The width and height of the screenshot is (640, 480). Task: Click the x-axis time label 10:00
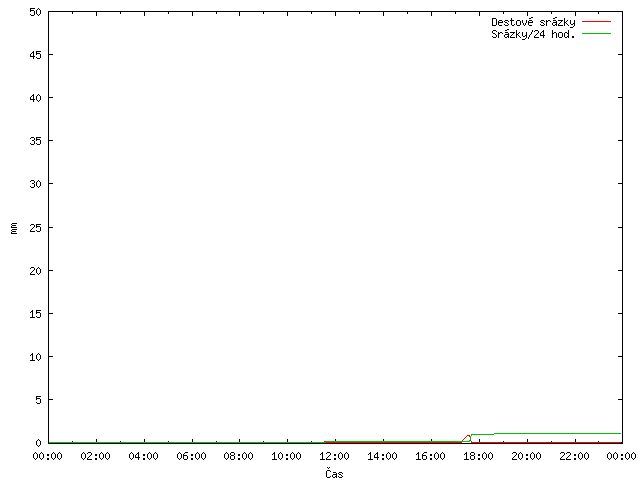pos(287,456)
